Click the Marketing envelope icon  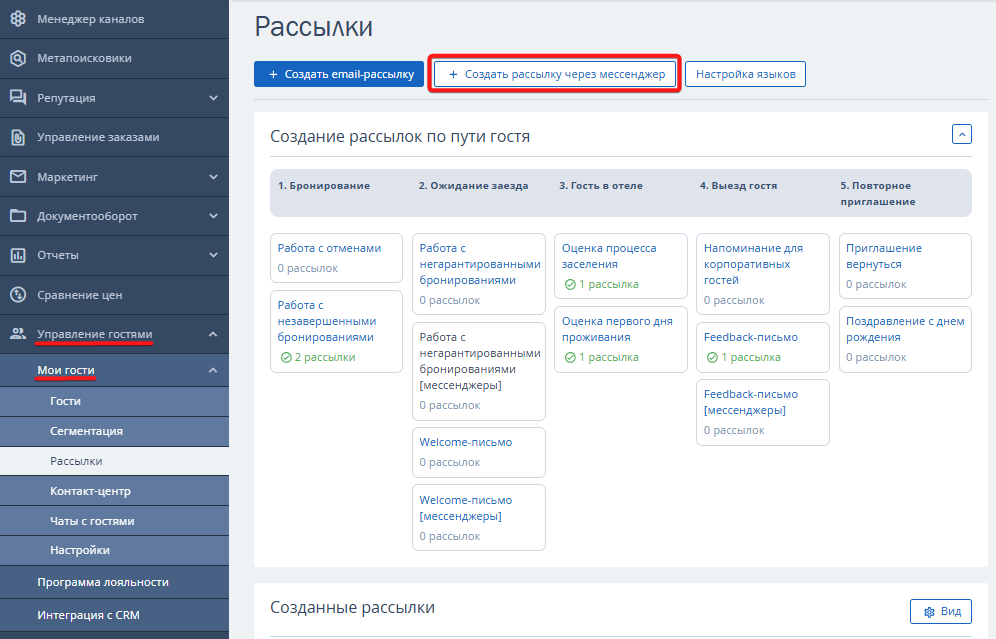pos(18,177)
